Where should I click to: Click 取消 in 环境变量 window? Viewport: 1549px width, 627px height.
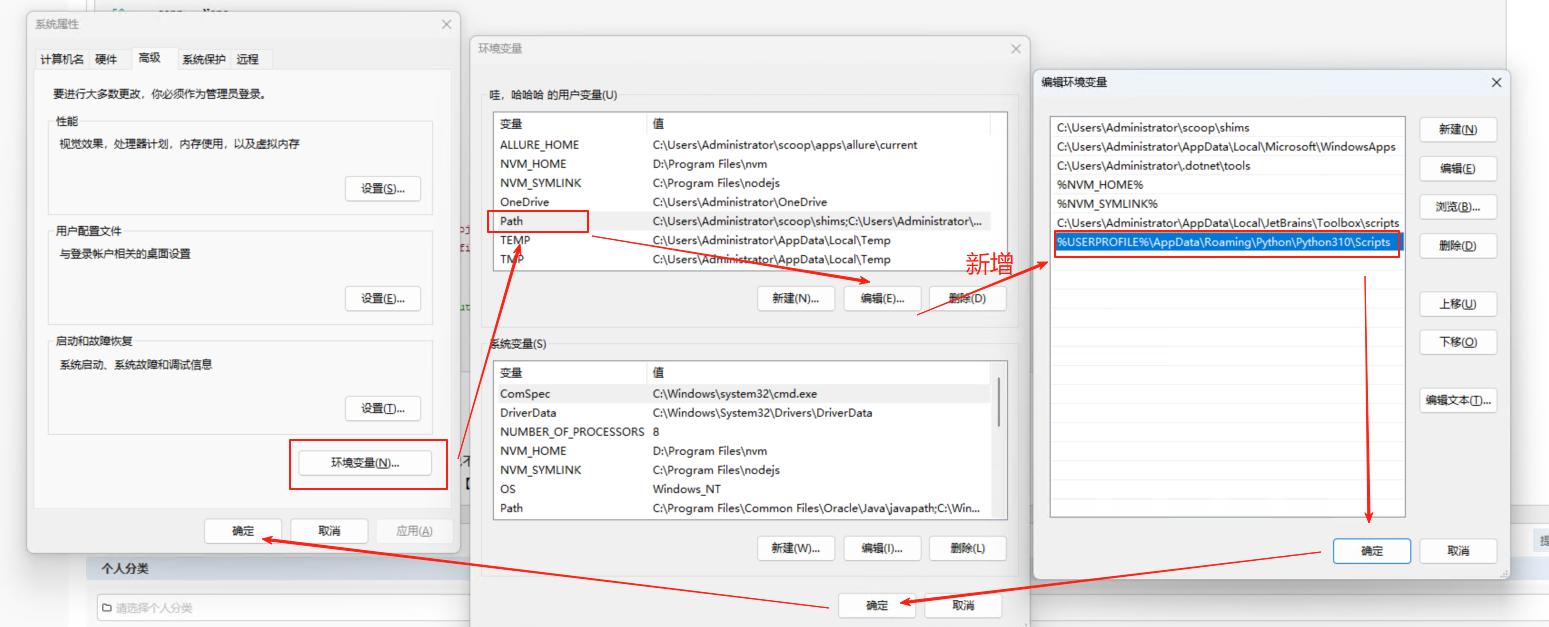pyautogui.click(x=963, y=606)
